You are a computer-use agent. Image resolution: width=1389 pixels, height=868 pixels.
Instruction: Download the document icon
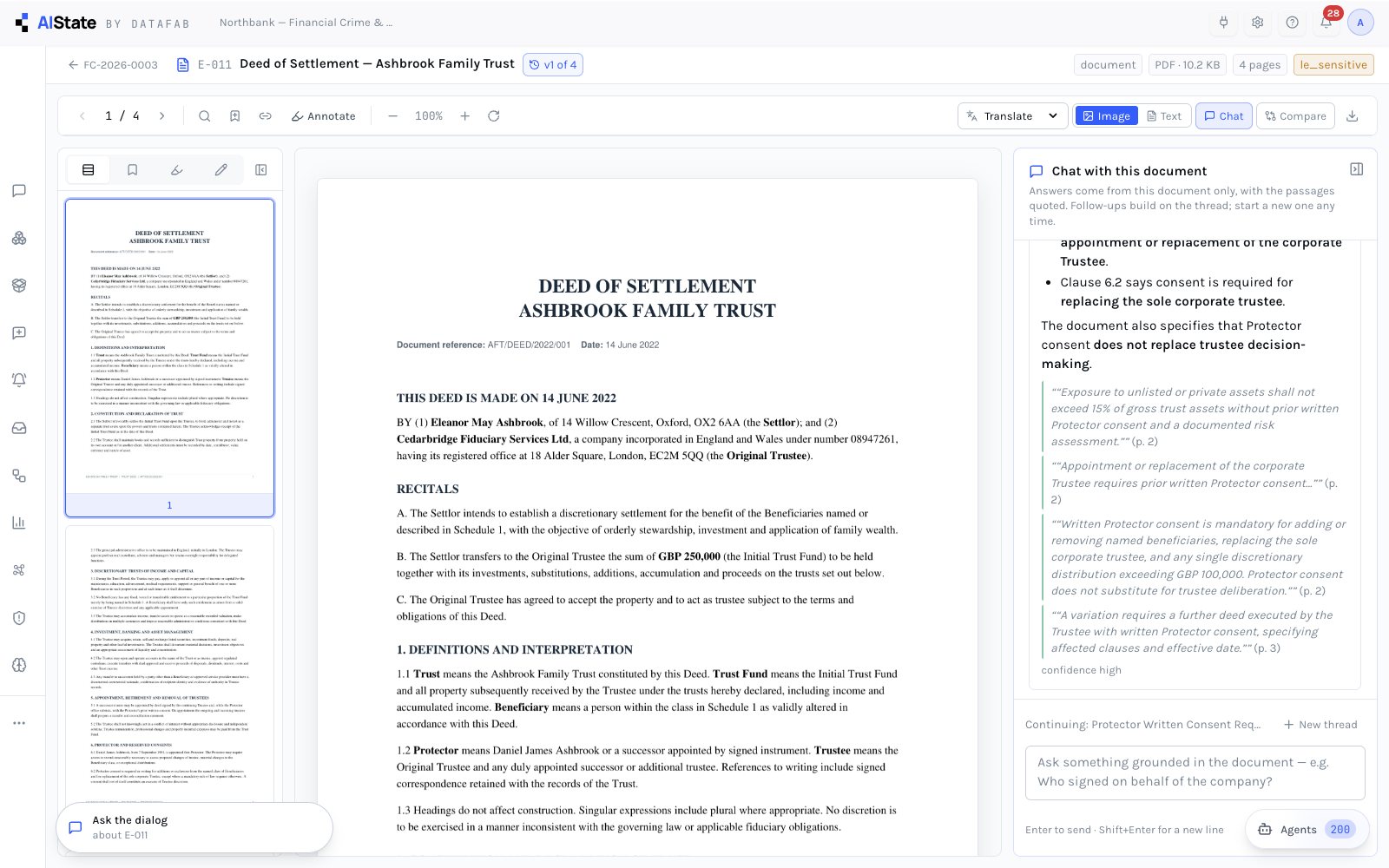(1352, 115)
